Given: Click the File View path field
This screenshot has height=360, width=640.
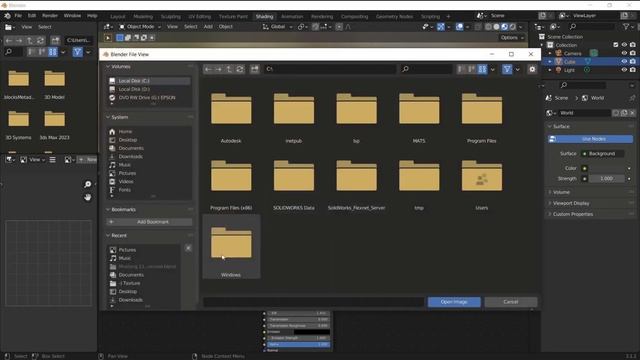Looking at the screenshot, I should [329, 69].
